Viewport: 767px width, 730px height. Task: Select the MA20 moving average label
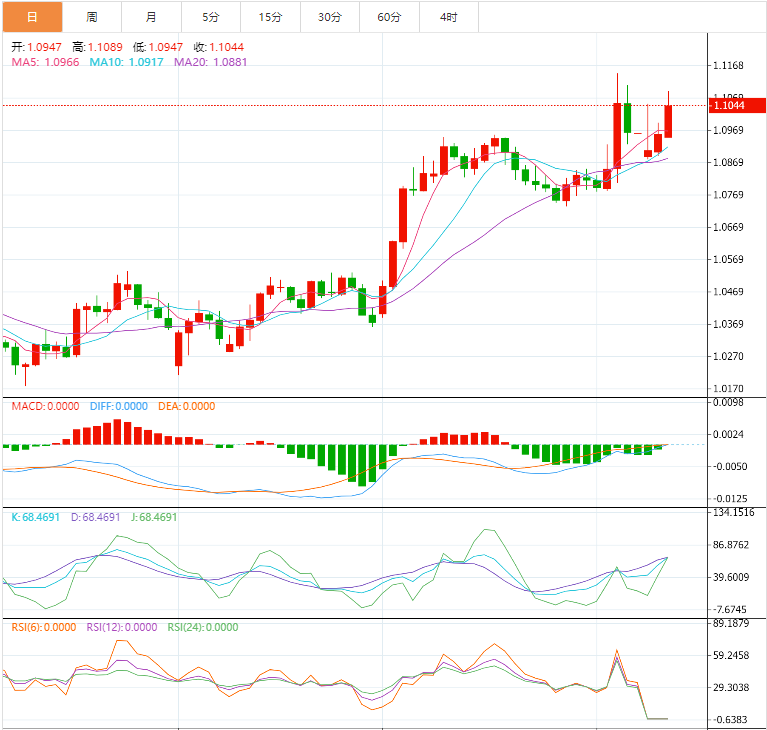pos(211,62)
